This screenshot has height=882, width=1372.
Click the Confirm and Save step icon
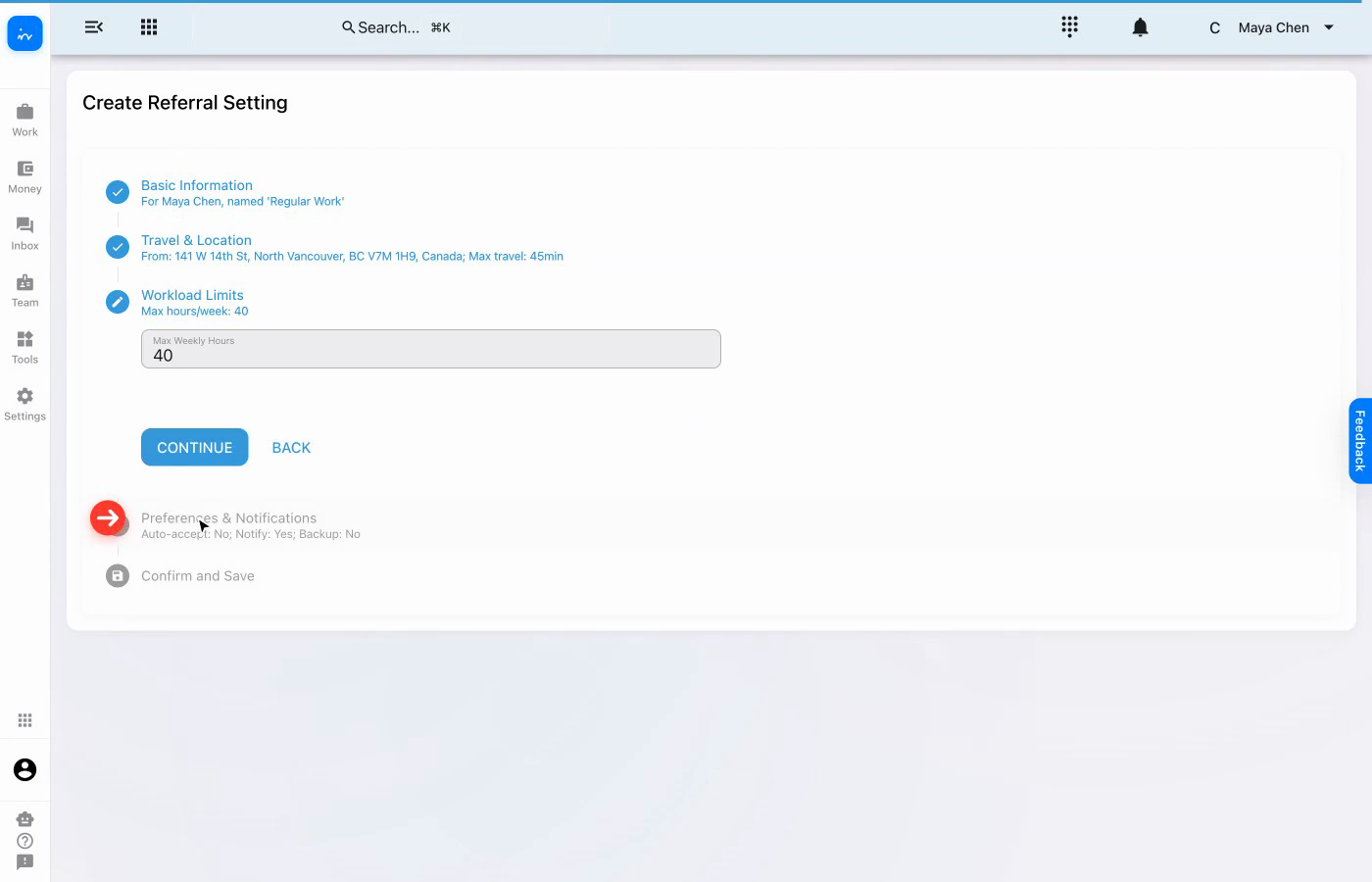pyautogui.click(x=118, y=576)
